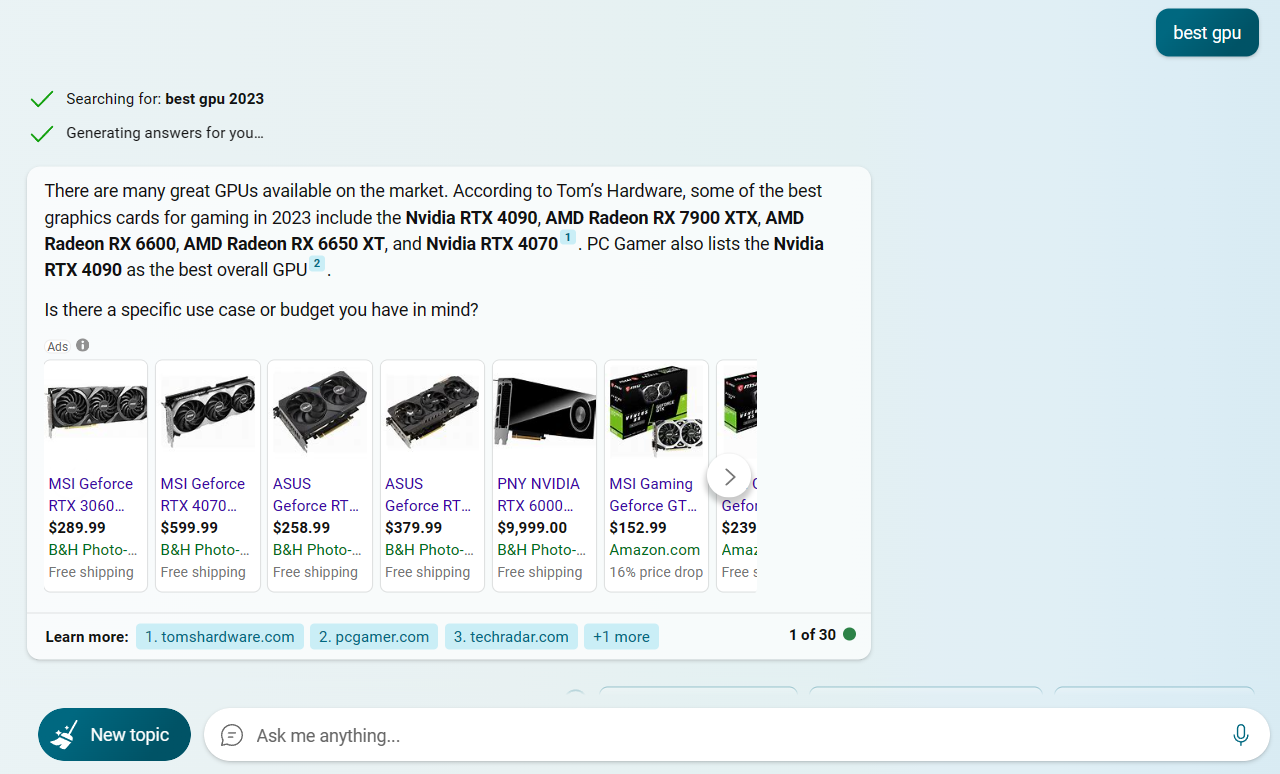Image resolution: width=1280 pixels, height=774 pixels.
Task: Expand the +1 more sources chip
Action: click(x=621, y=636)
